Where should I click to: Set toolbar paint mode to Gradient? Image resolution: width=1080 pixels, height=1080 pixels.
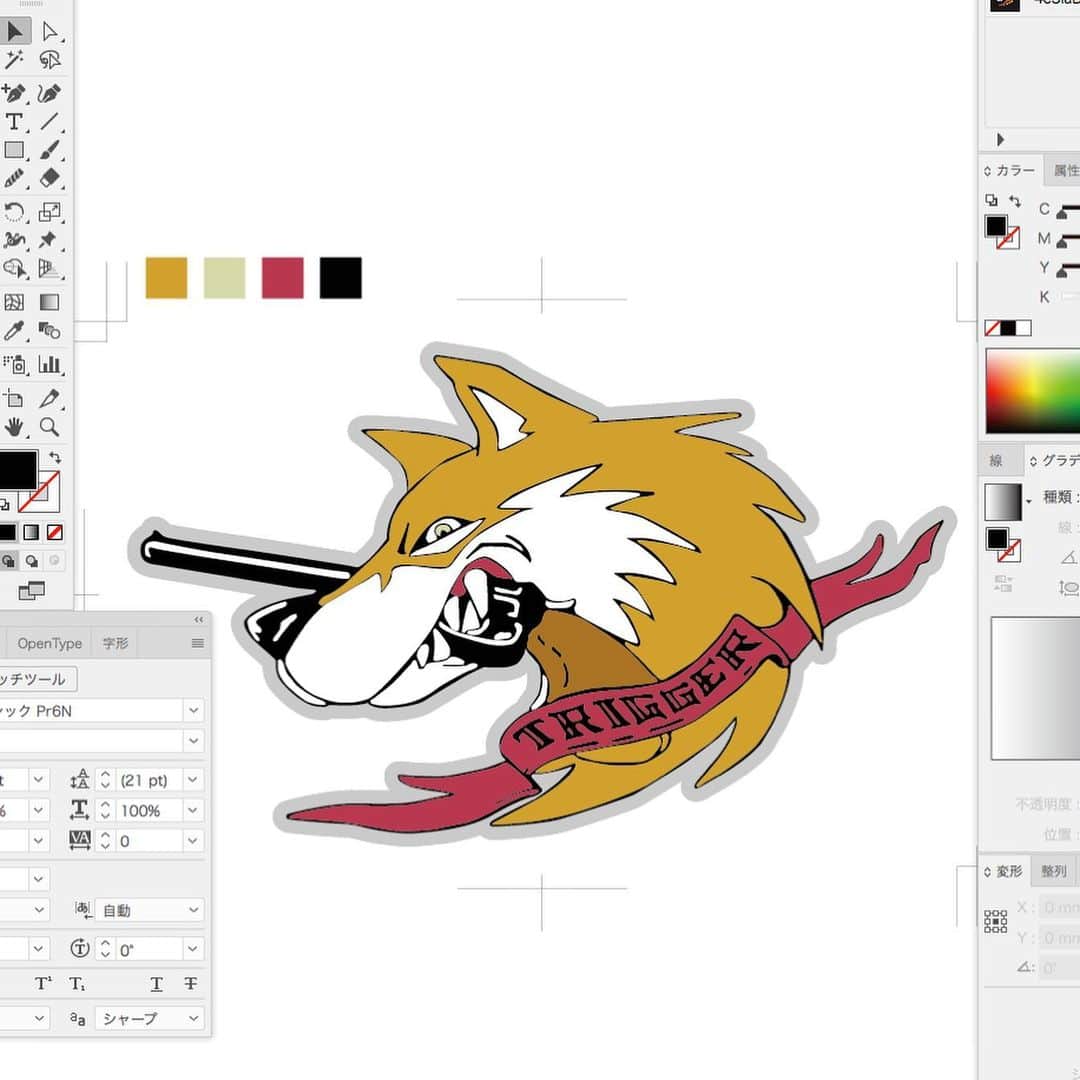[x=31, y=532]
